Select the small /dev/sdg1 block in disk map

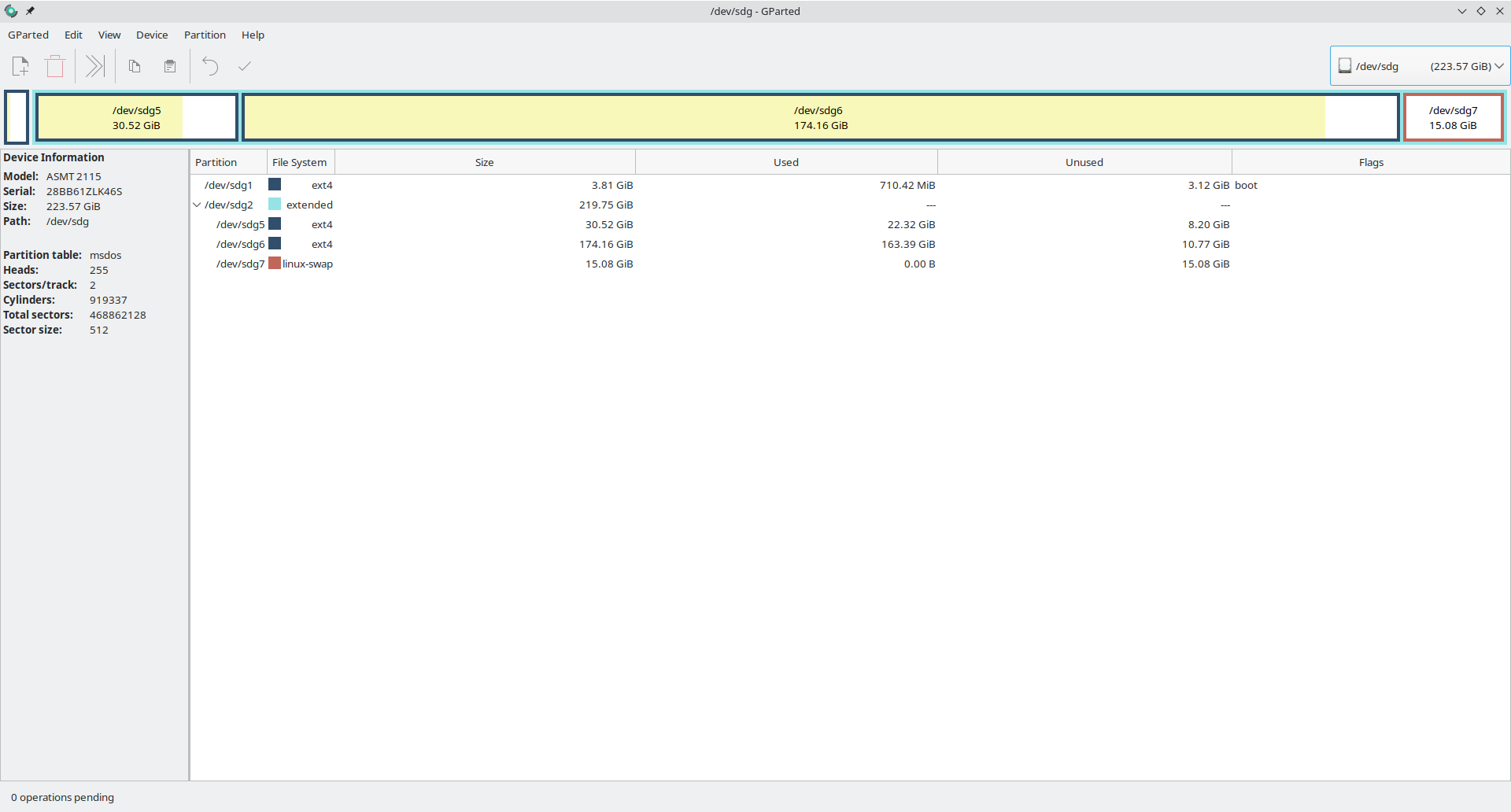pyautogui.click(x=17, y=117)
